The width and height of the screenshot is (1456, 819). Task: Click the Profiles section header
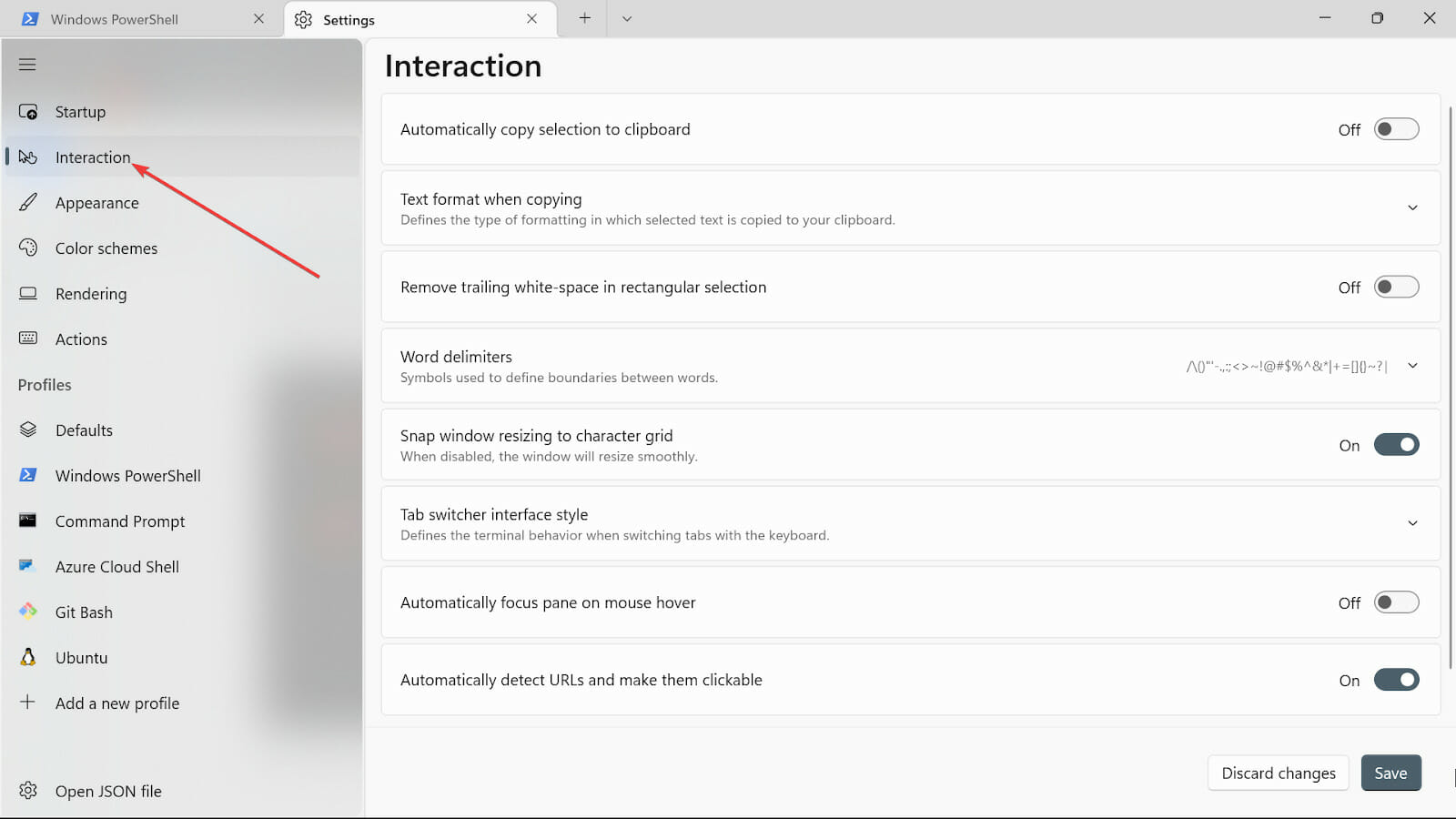45,385
